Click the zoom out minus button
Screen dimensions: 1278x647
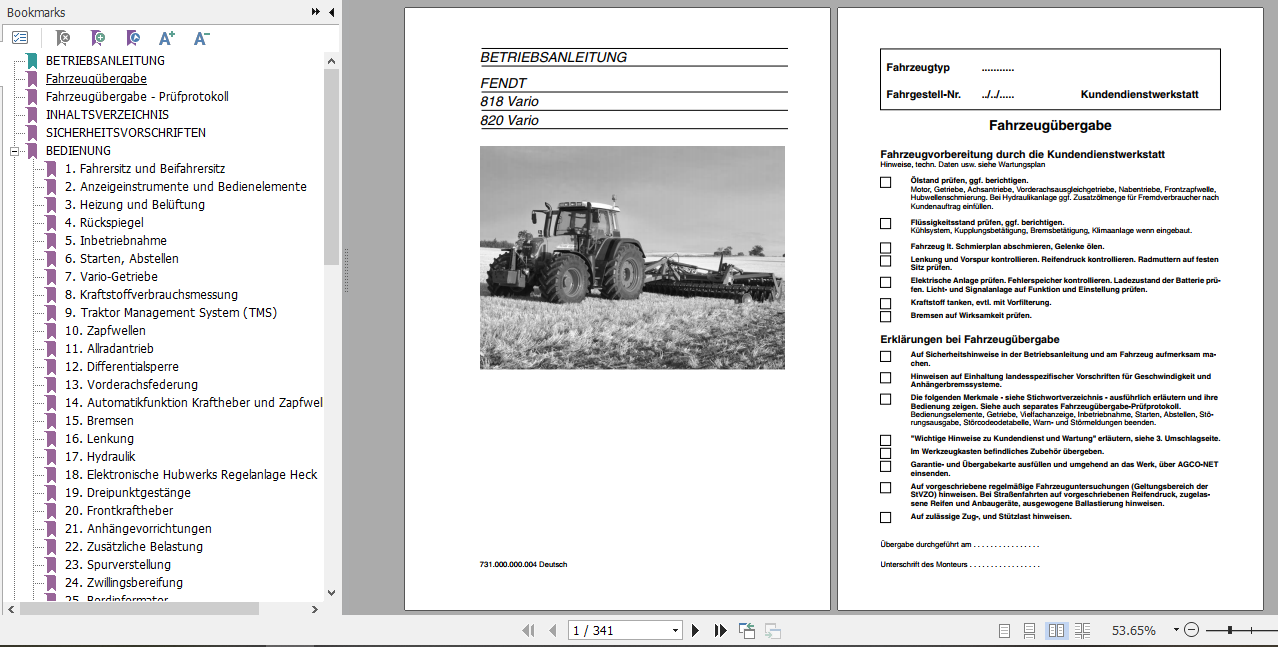pos(1191,630)
